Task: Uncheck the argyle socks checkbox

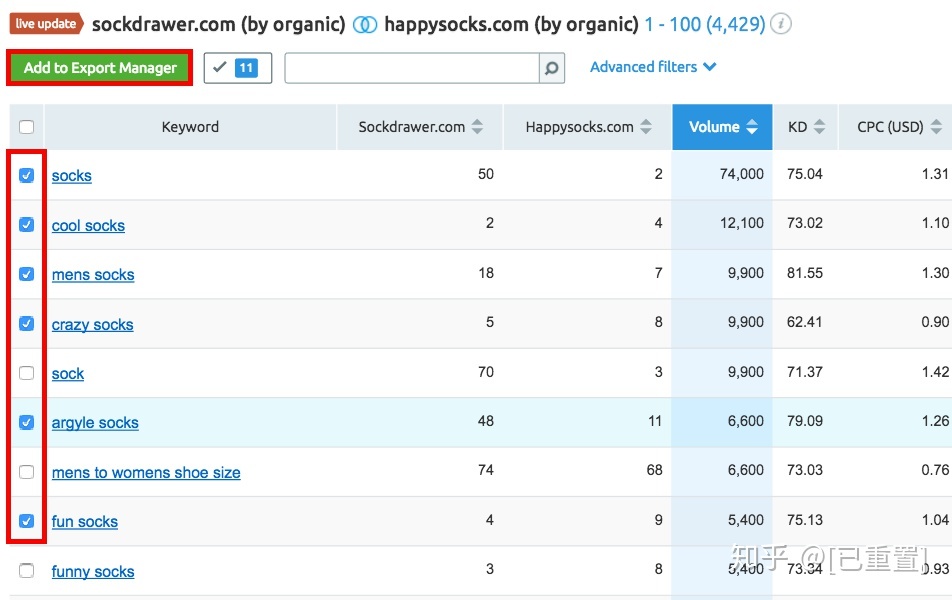Action: click(x=27, y=422)
